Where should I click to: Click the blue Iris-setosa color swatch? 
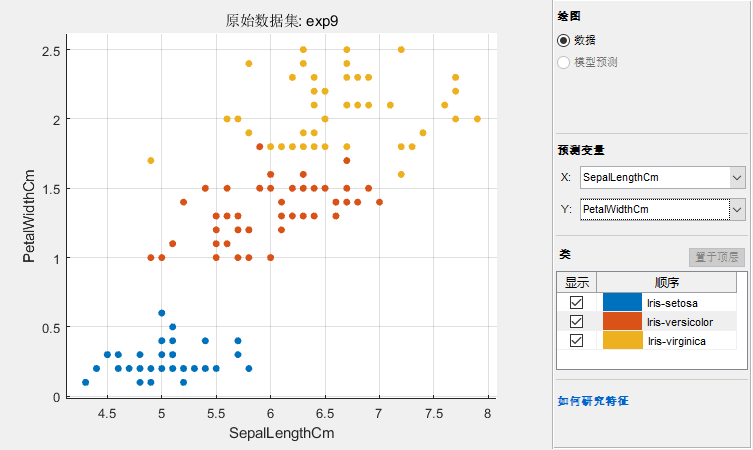pos(622,302)
